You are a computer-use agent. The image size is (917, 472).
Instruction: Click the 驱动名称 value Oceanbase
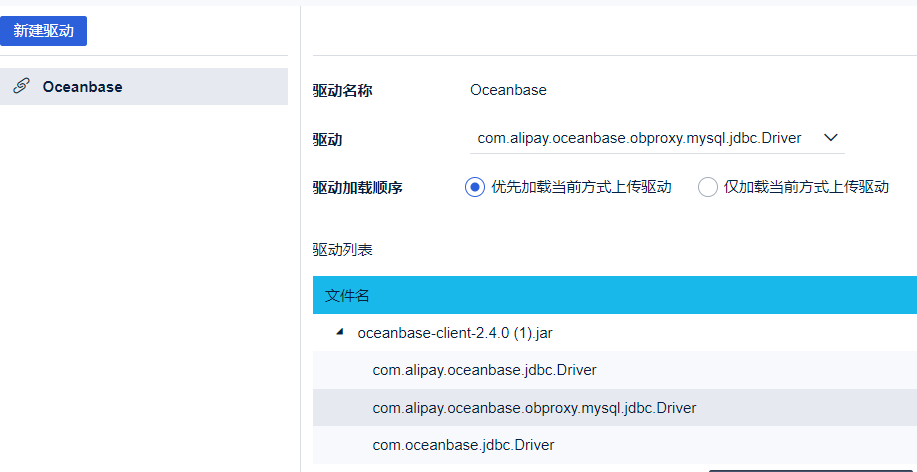[x=508, y=90]
